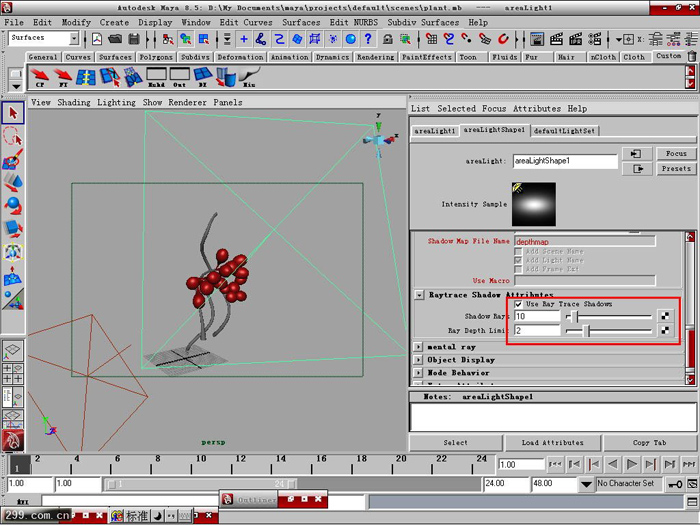Click the FT shelf button
This screenshot has height=525, width=700.
[x=62, y=77]
